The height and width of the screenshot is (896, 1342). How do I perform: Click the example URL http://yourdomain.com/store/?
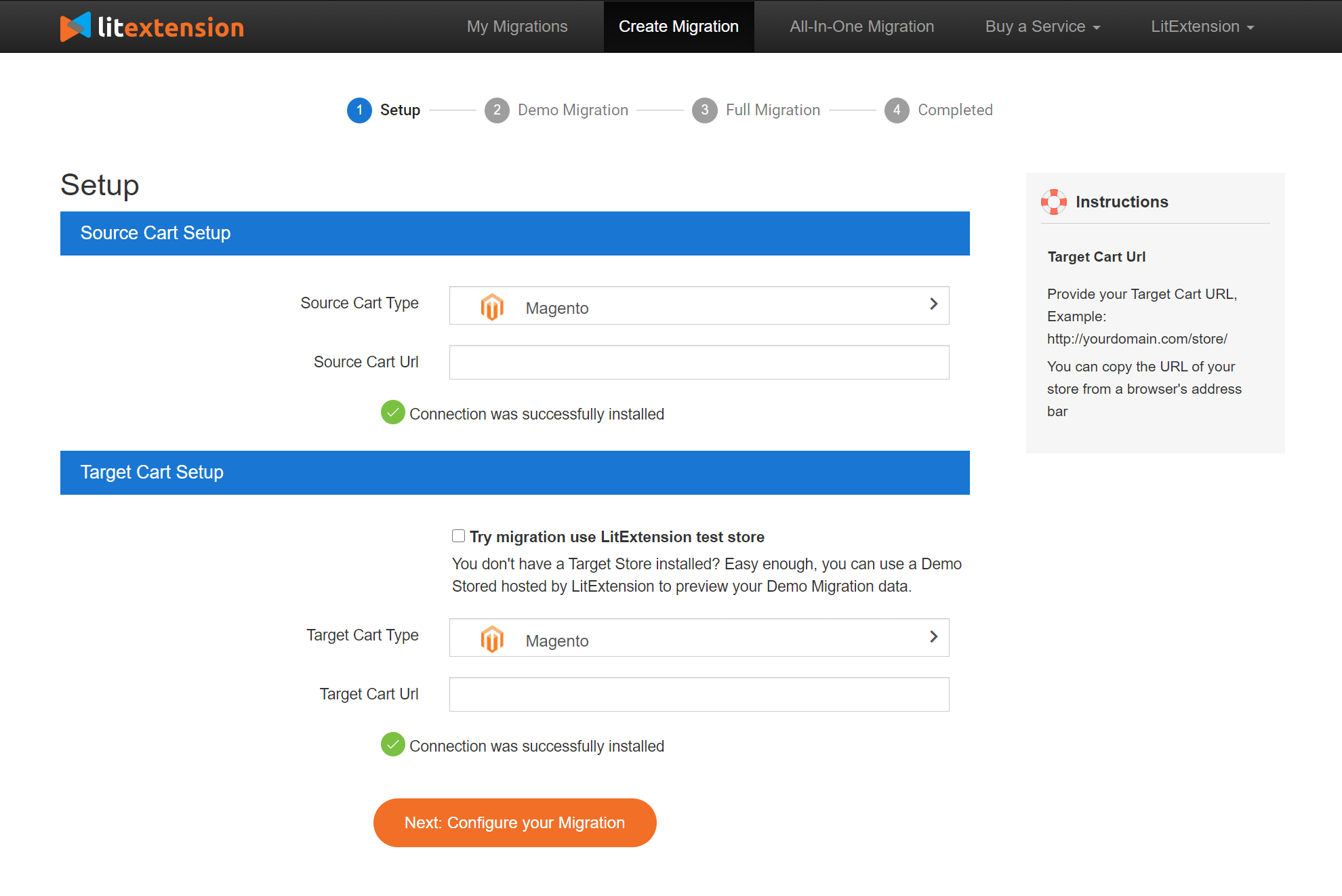1137,339
